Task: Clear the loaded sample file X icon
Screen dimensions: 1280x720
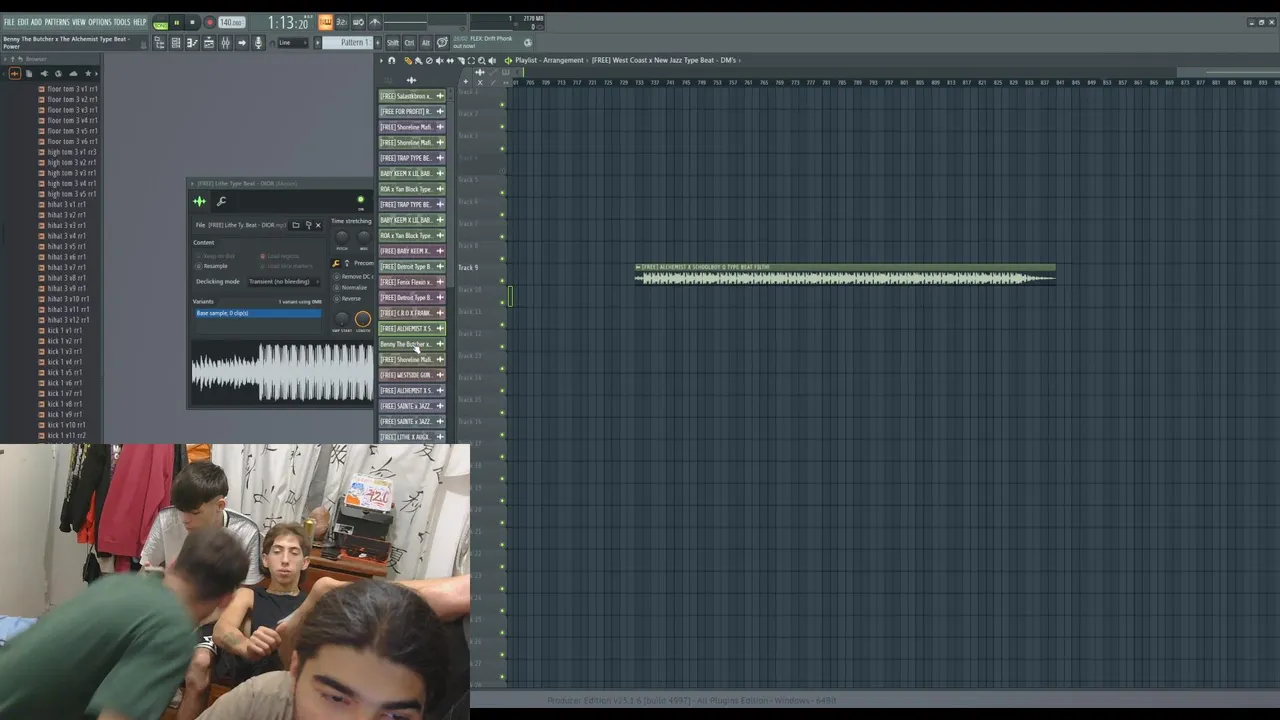Action: tap(318, 225)
